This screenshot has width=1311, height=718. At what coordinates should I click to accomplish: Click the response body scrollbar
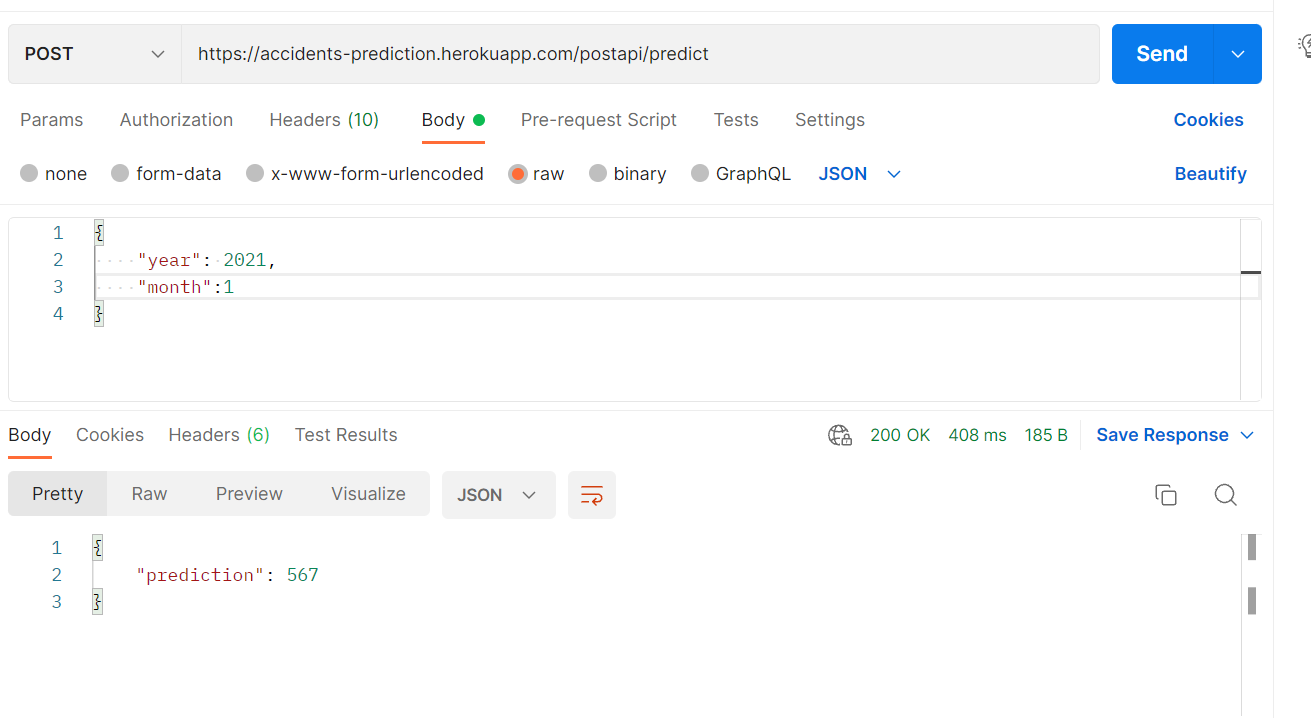(1251, 575)
